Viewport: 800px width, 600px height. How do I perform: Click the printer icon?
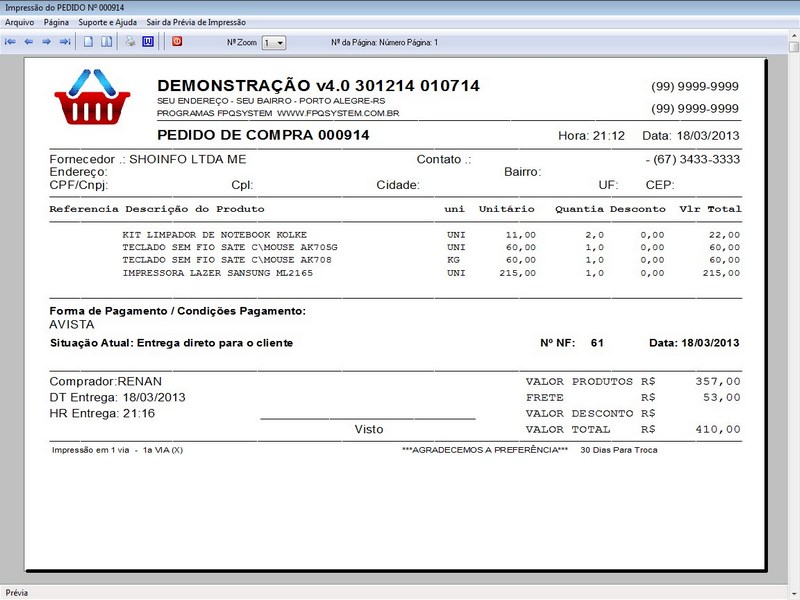click(x=130, y=41)
